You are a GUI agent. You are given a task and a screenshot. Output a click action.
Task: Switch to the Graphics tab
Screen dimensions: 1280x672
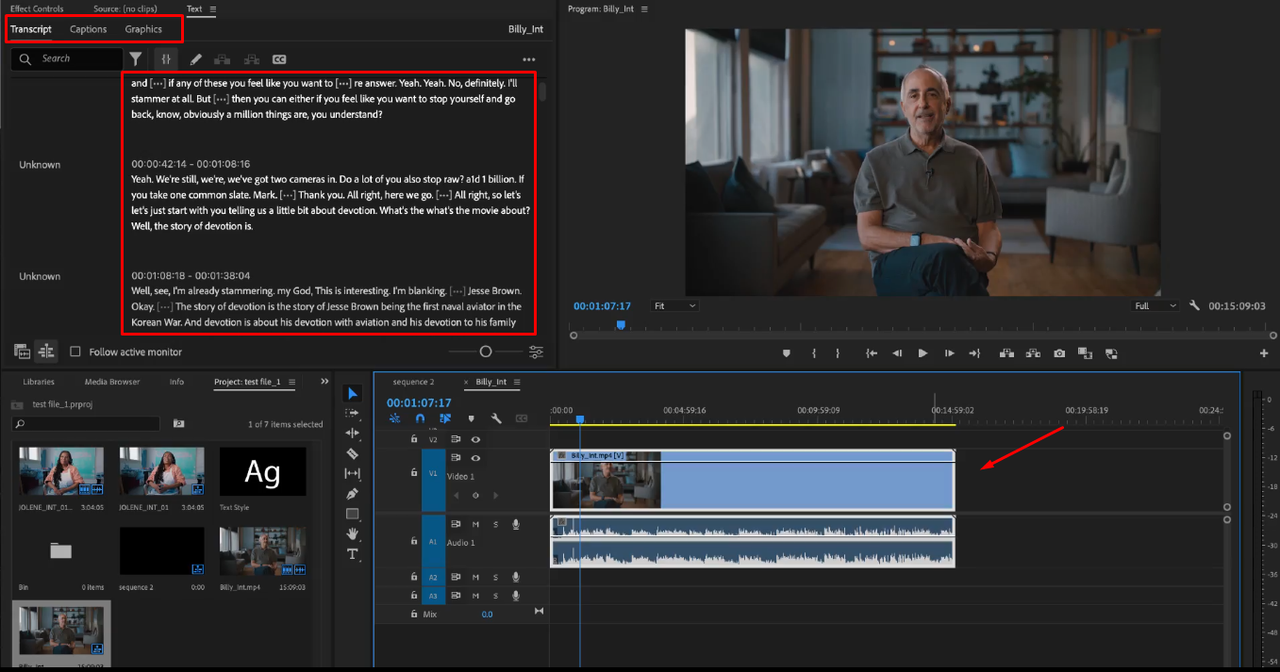click(x=144, y=29)
